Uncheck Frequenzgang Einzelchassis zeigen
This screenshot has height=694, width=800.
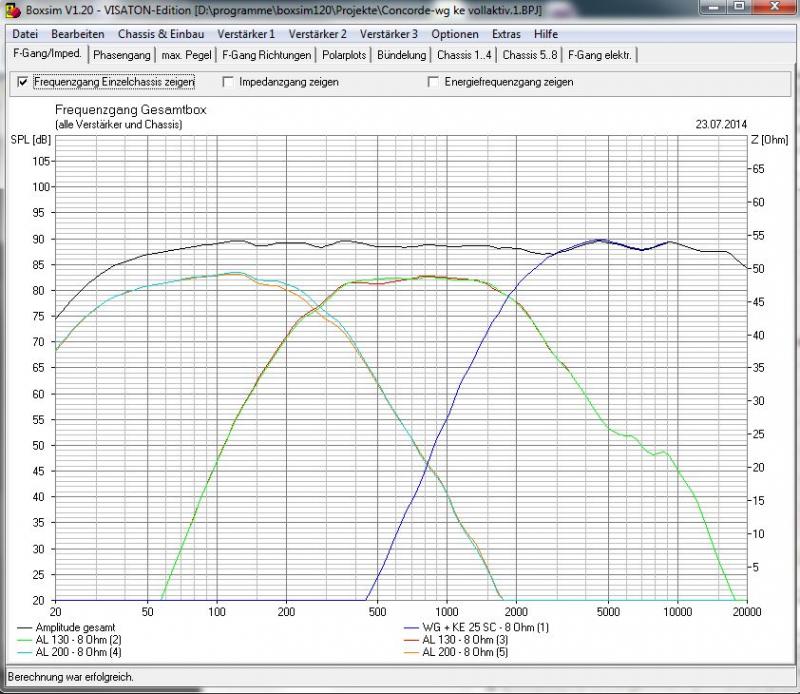(x=23, y=82)
